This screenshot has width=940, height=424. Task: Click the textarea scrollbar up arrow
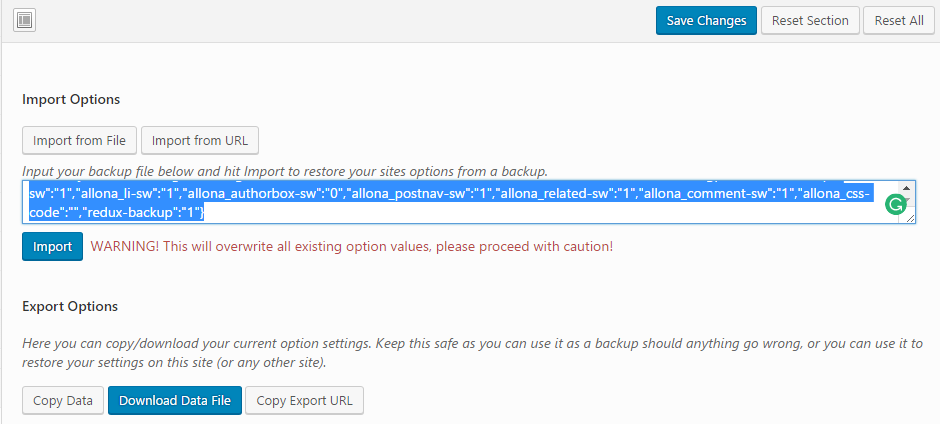(x=908, y=188)
